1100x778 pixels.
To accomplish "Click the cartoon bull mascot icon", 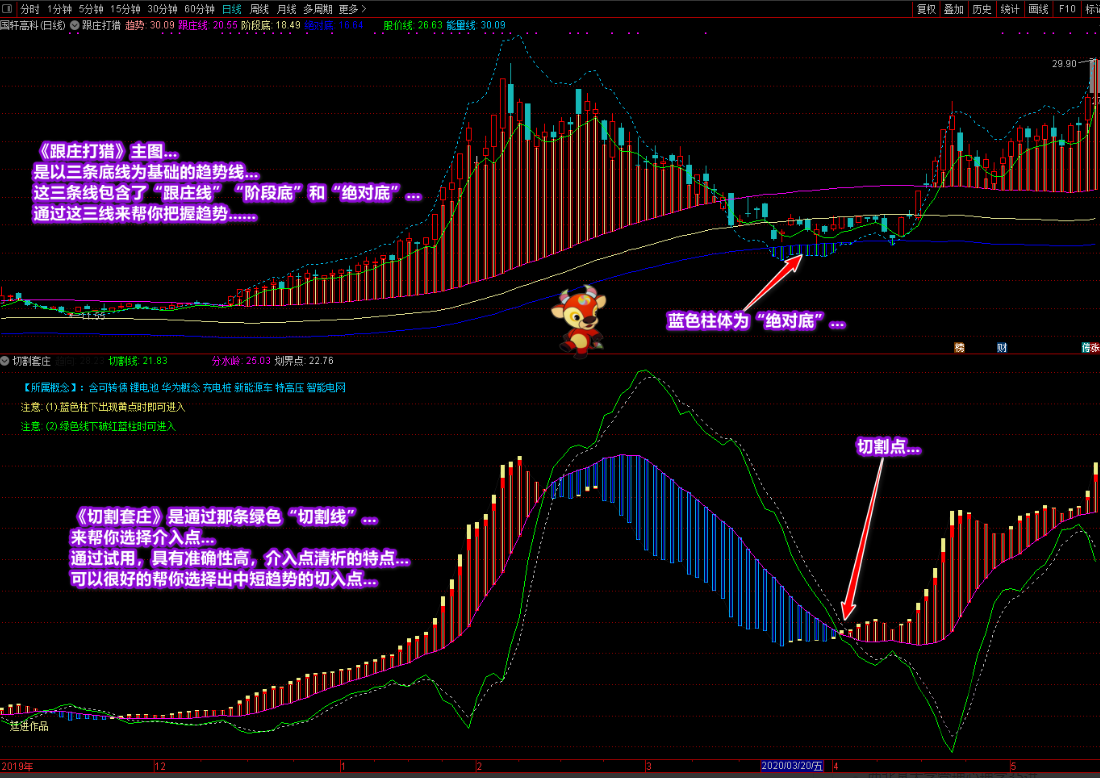I will 578,318.
